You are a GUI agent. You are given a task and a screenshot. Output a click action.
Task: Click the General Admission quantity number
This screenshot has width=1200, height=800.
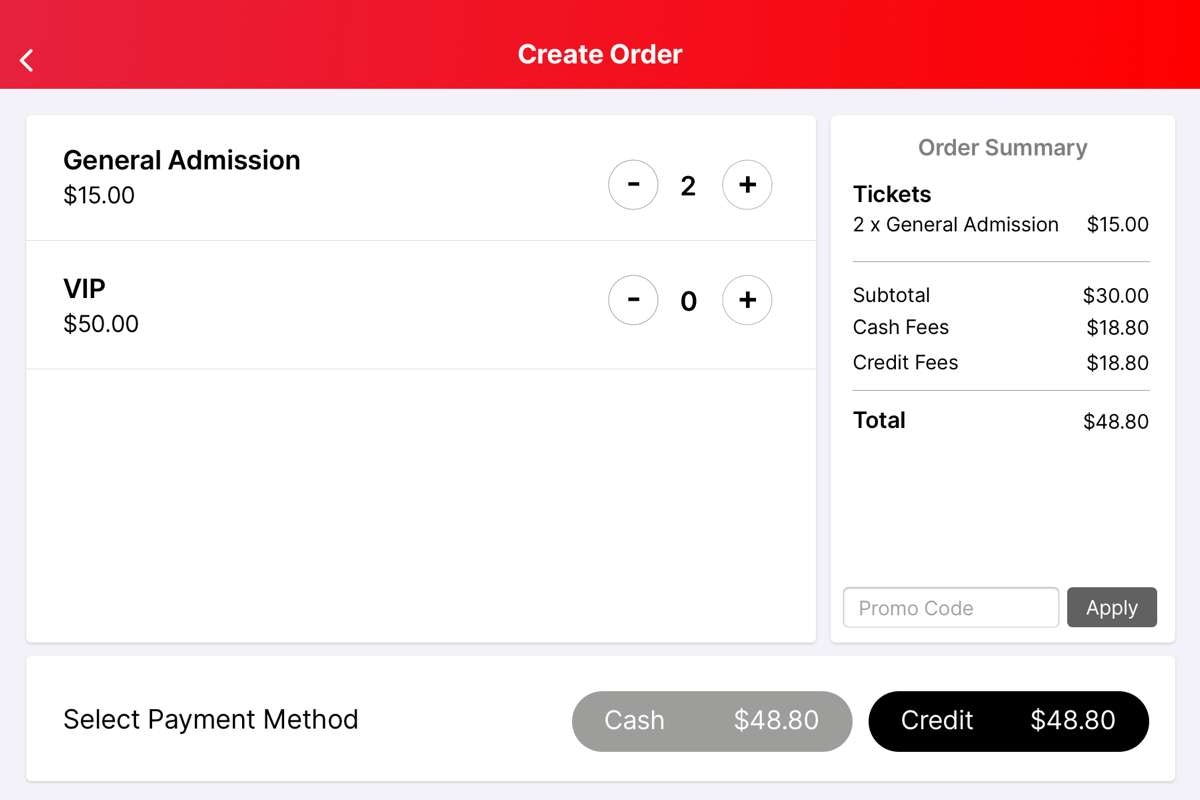(x=688, y=186)
